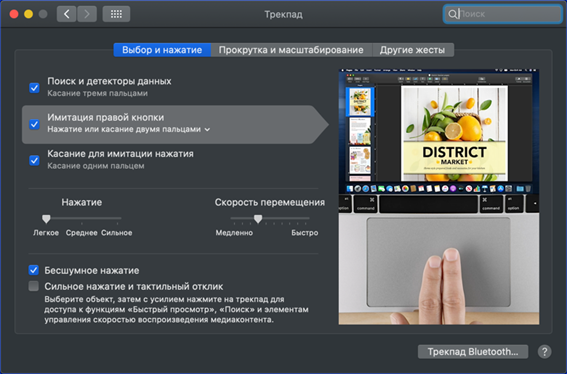567x374 pixels.
Task: Select the Выбор и нажатие tab
Action: (162, 50)
